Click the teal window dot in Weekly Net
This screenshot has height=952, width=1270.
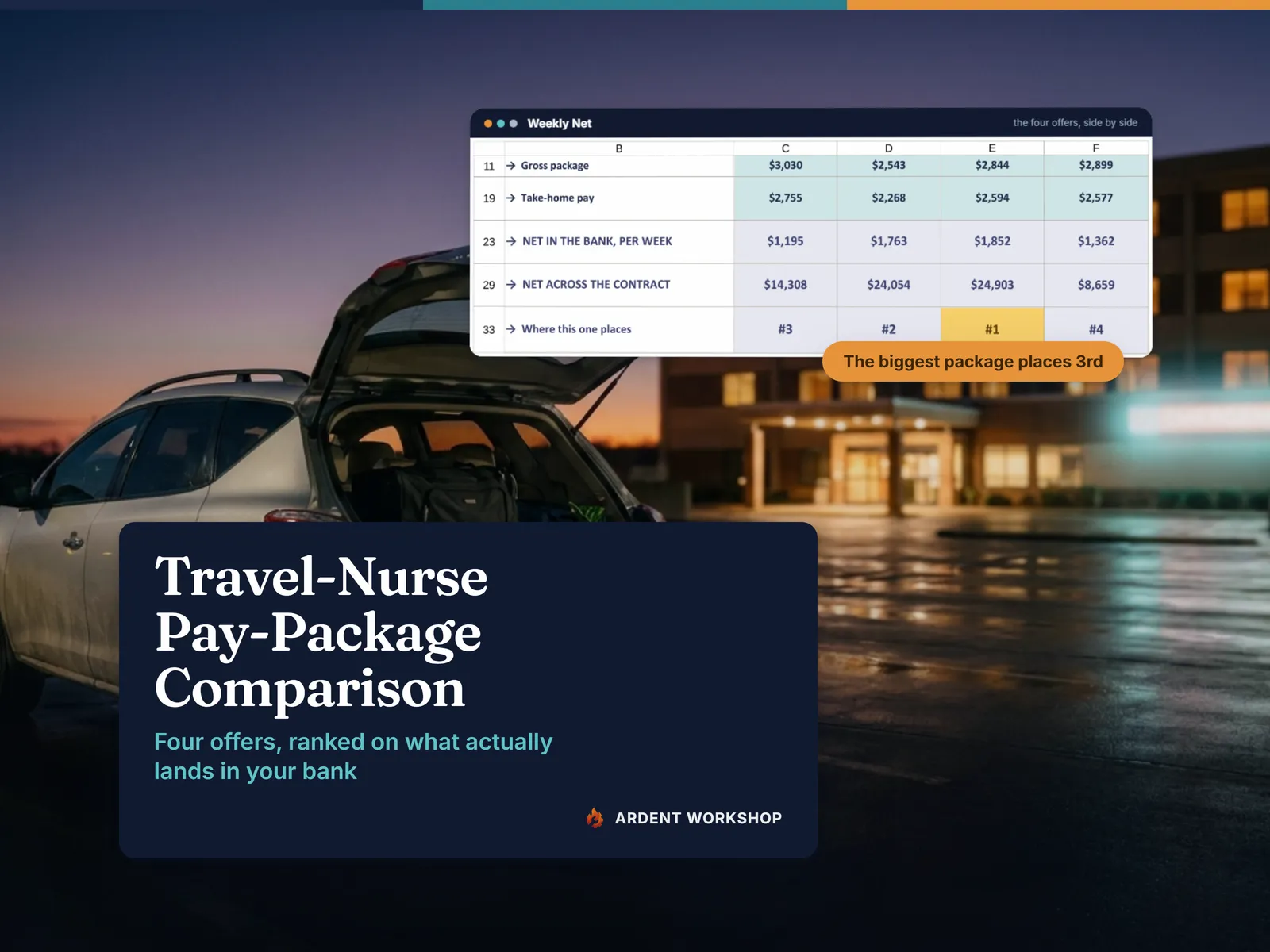(x=501, y=123)
